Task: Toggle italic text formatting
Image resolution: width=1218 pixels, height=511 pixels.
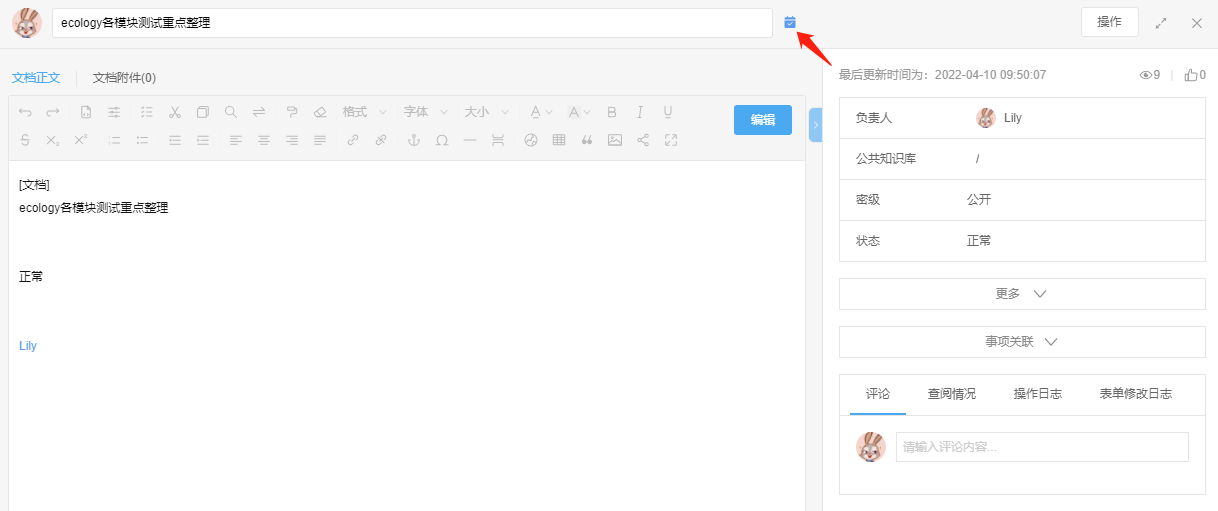Action: [640, 112]
